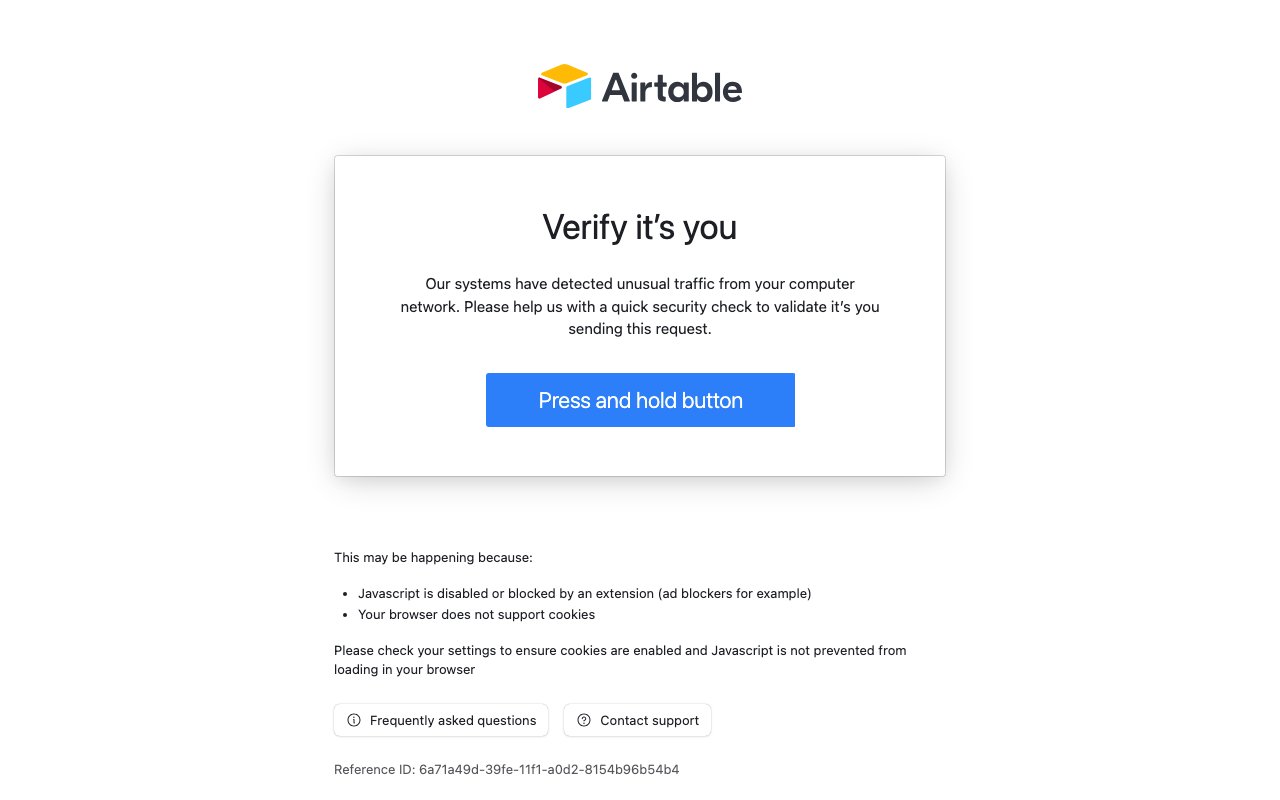Click the reference ID code value

pyautogui.click(x=549, y=769)
